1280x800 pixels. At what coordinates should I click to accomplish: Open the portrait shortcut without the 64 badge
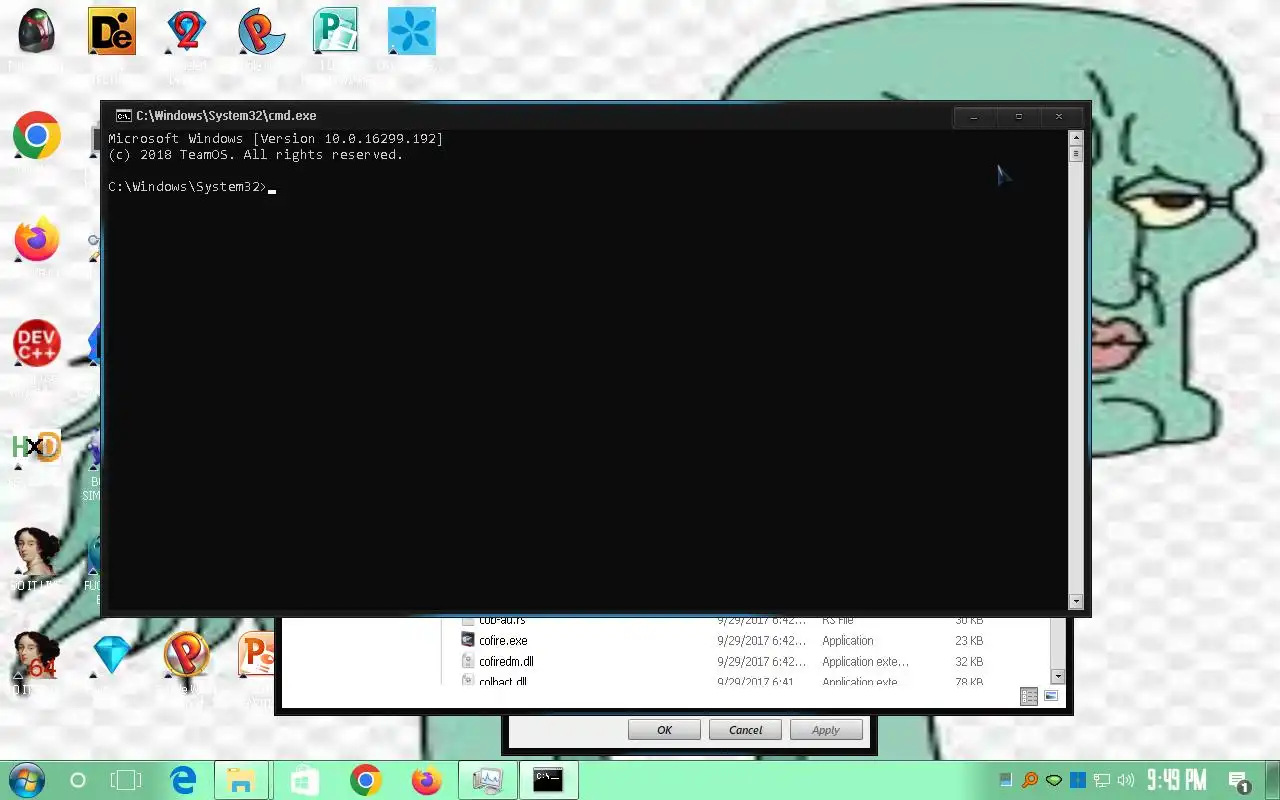37,551
